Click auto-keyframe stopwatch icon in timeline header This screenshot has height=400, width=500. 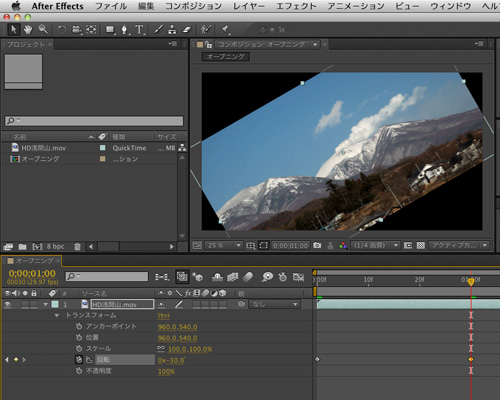[283, 277]
